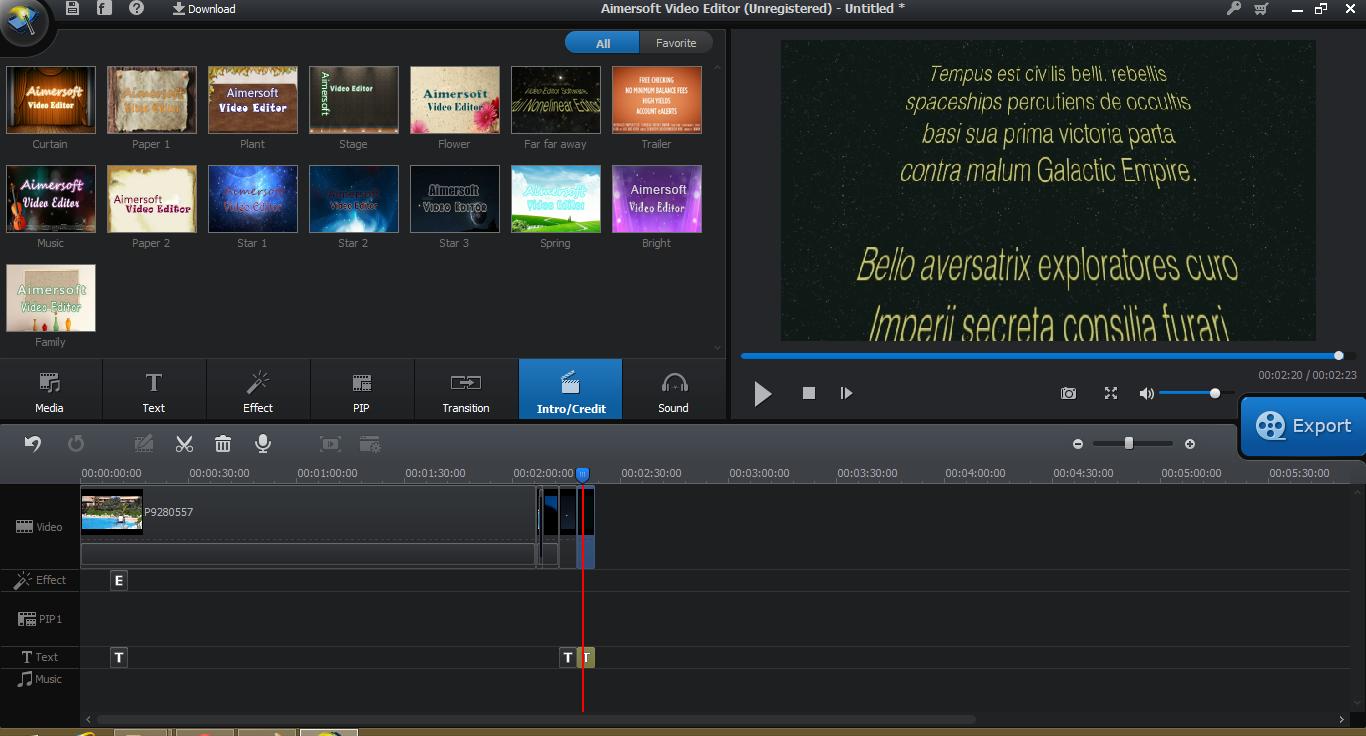
Task: Click the edit clip icon
Action: pyautogui.click(x=144, y=443)
